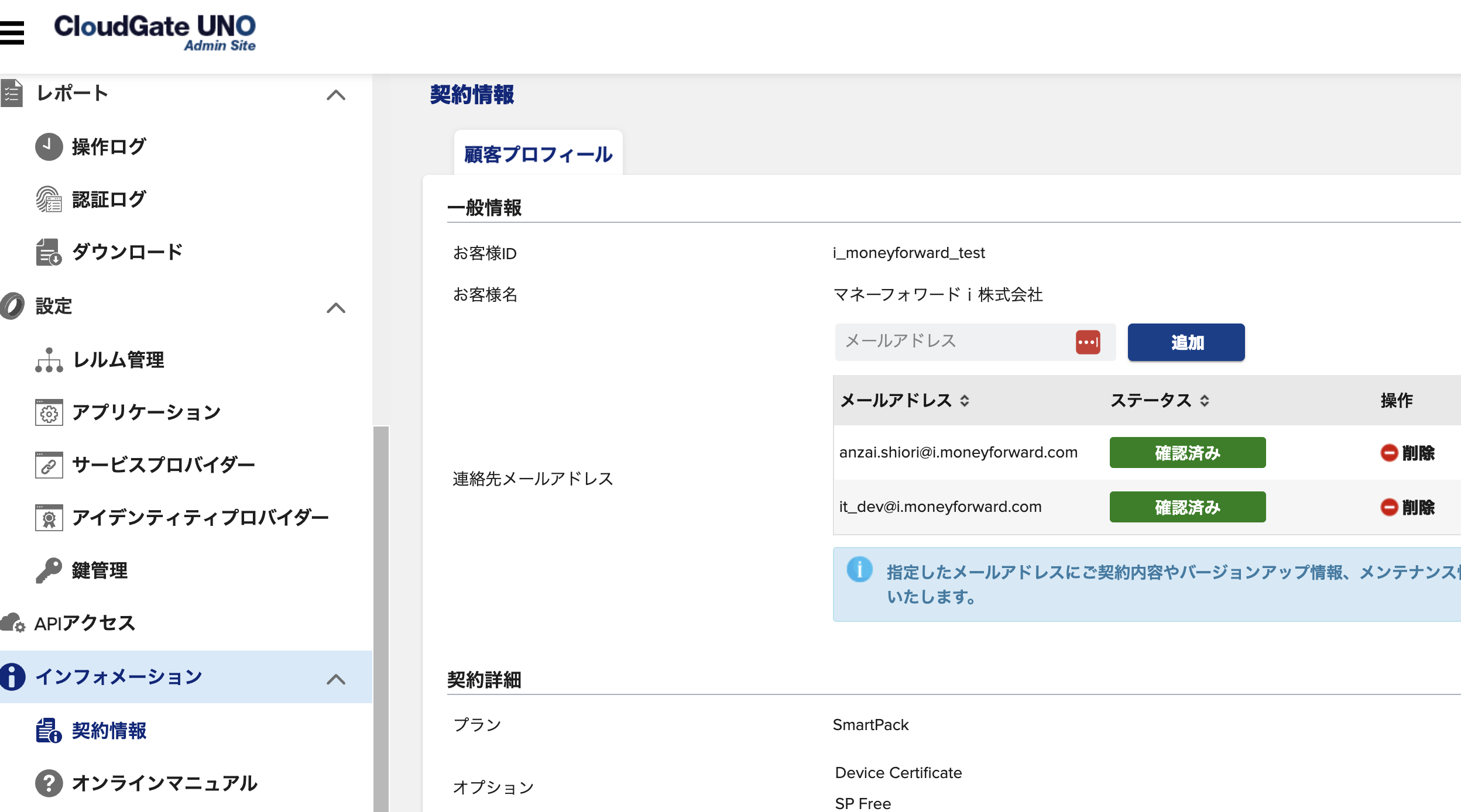Click the anzai.shiori@i.moneyforward.com email cell
Viewport: 1461px width, 812px height.
[x=958, y=452]
